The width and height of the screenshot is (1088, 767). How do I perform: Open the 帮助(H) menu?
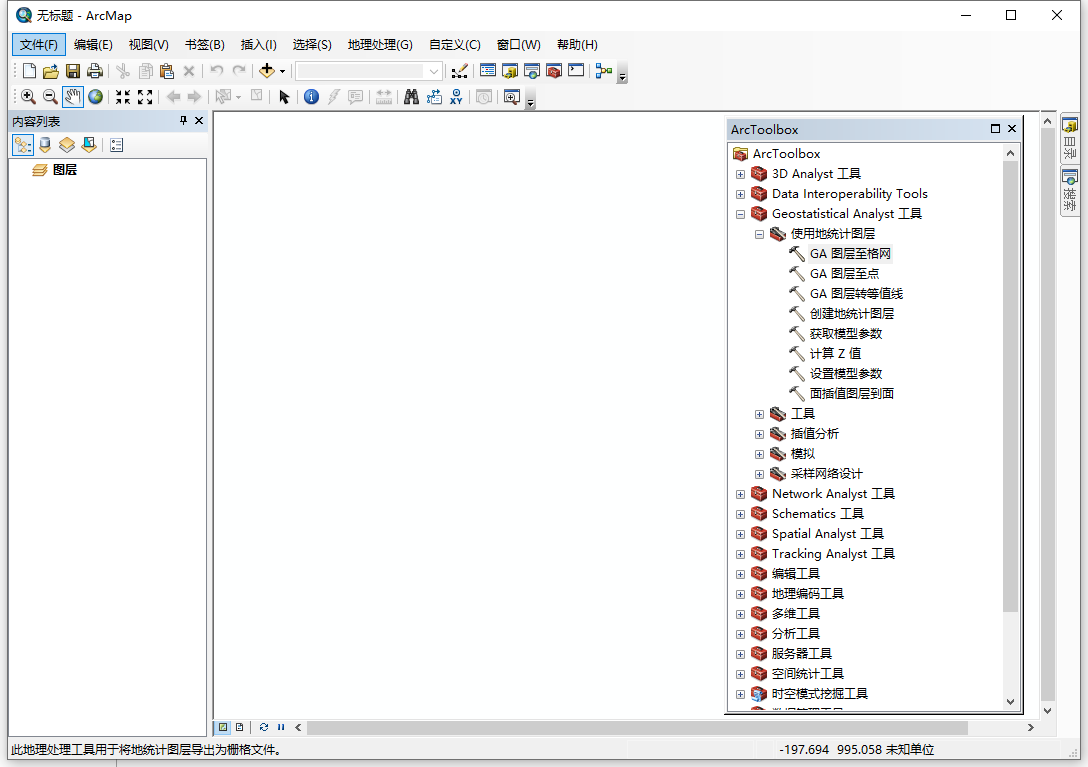(x=577, y=44)
